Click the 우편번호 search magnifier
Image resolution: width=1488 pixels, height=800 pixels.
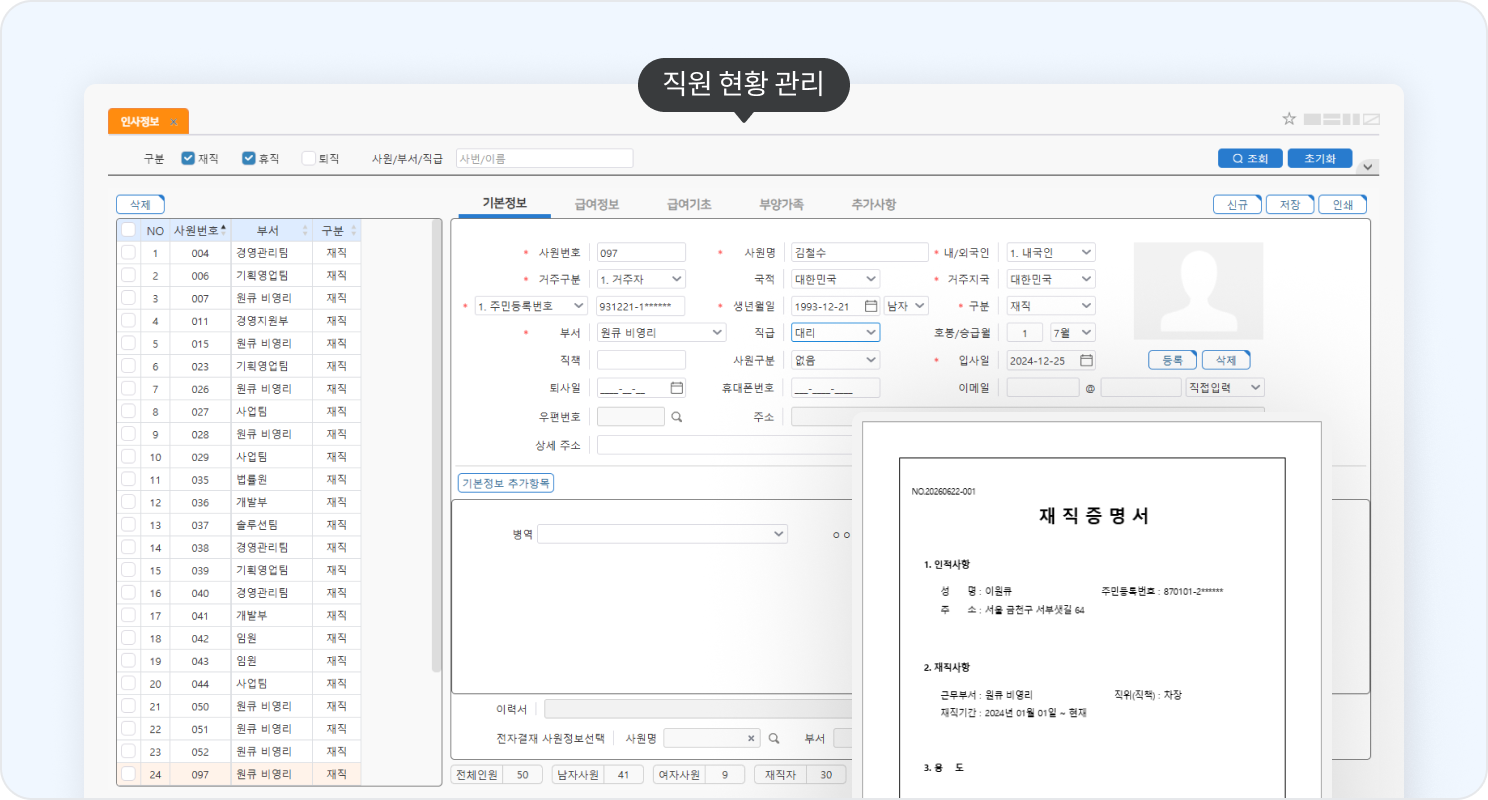point(677,417)
